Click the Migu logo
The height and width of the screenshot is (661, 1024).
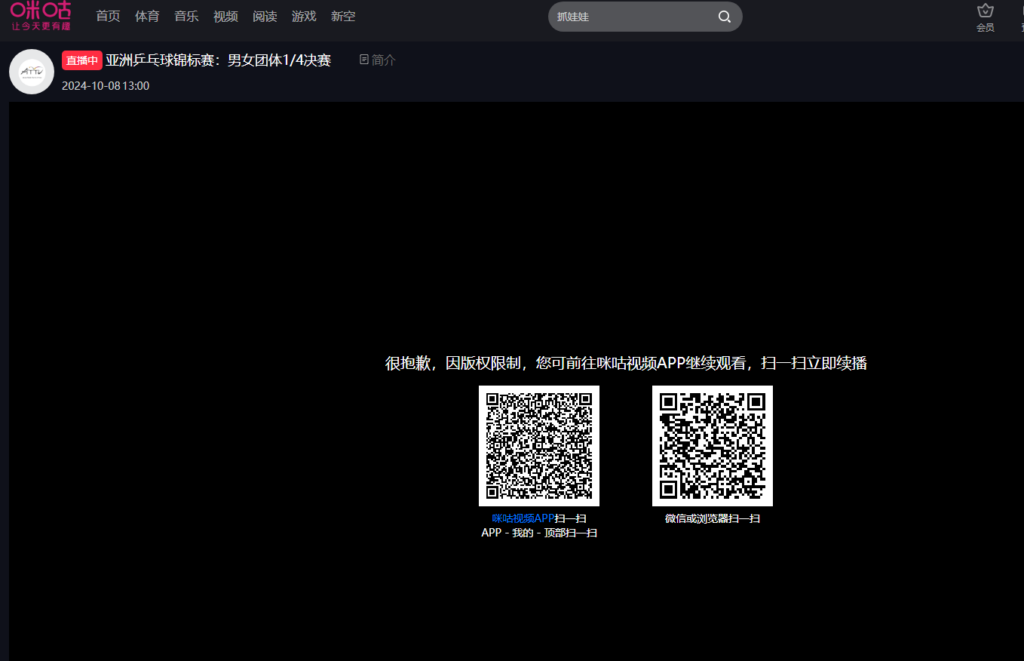[x=40, y=16]
